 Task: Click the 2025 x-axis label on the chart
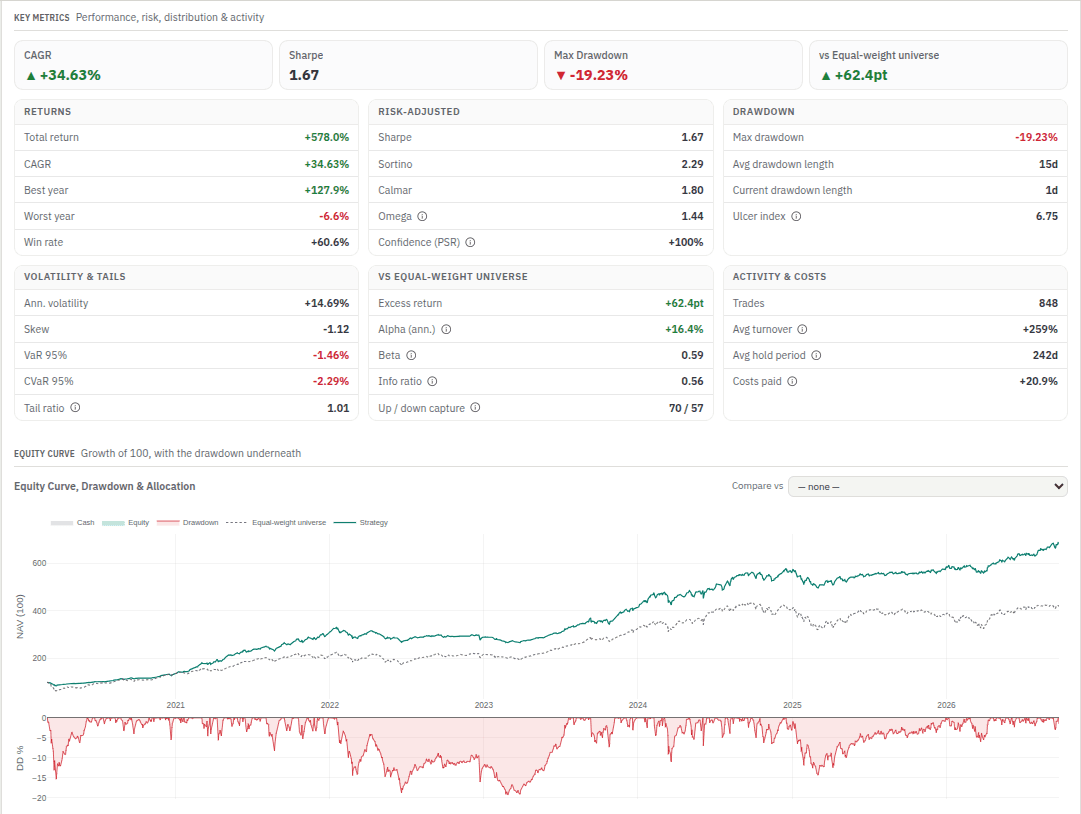tap(792, 705)
